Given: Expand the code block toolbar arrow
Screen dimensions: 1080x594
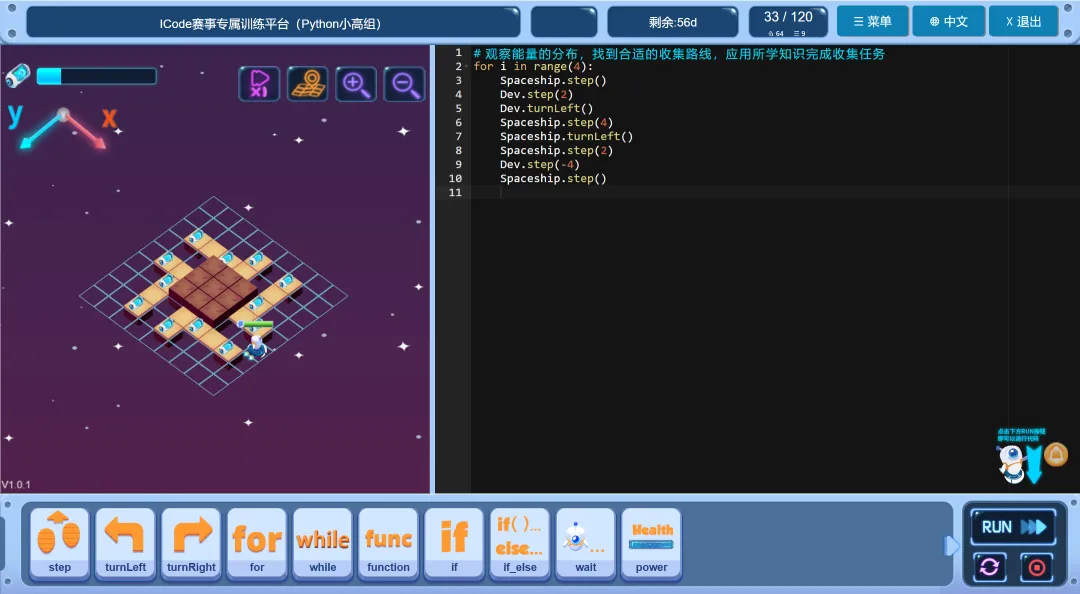Looking at the screenshot, I should [951, 546].
